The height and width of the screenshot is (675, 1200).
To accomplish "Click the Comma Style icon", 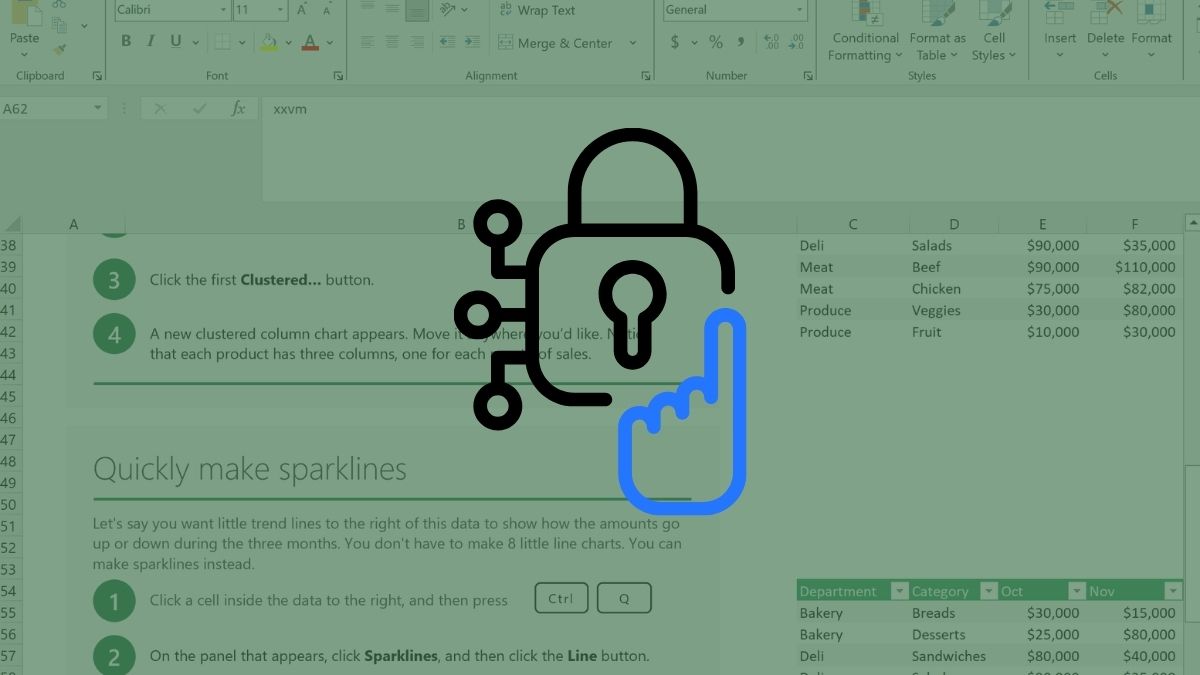I will click(740, 43).
